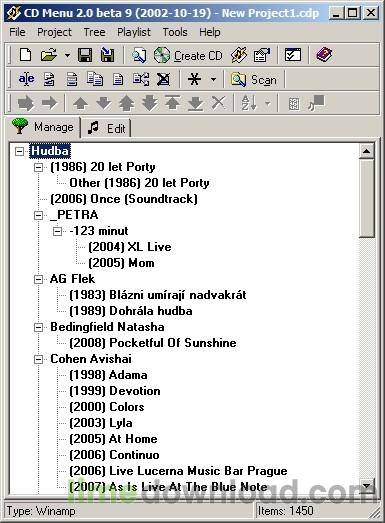Click the Open project folder icon
The image size is (385, 523).
click(x=49, y=55)
